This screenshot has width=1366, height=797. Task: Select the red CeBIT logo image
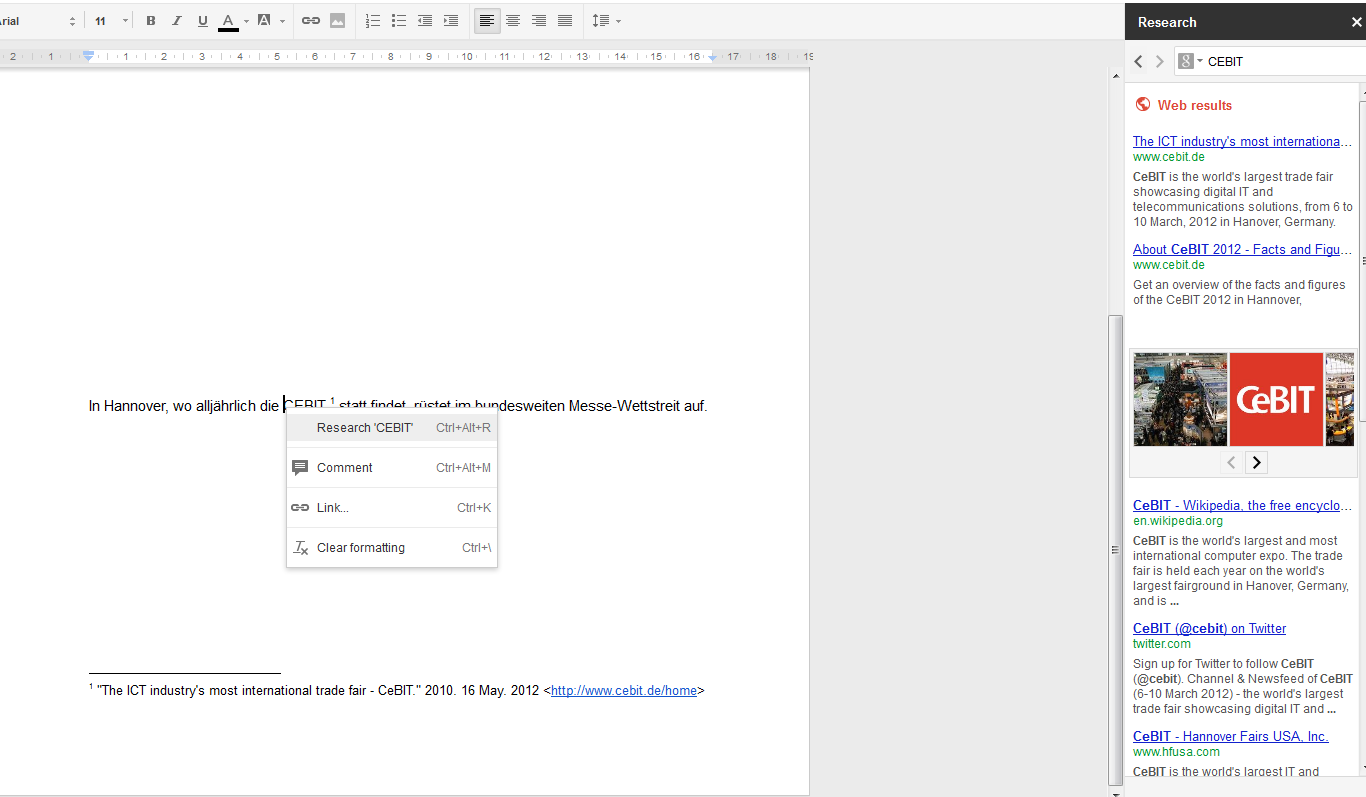coord(1276,399)
